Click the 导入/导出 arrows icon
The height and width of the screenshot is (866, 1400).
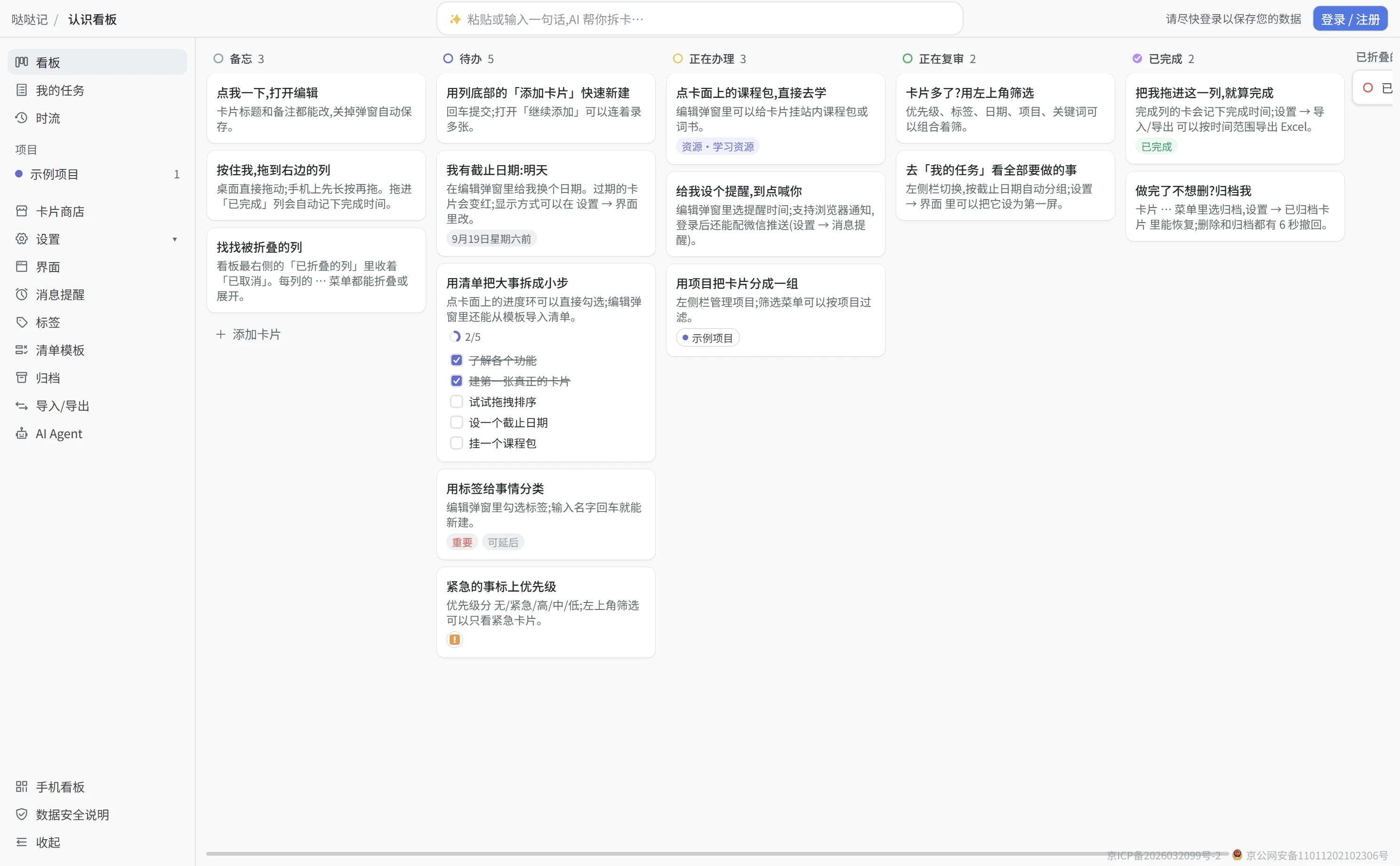(22, 406)
